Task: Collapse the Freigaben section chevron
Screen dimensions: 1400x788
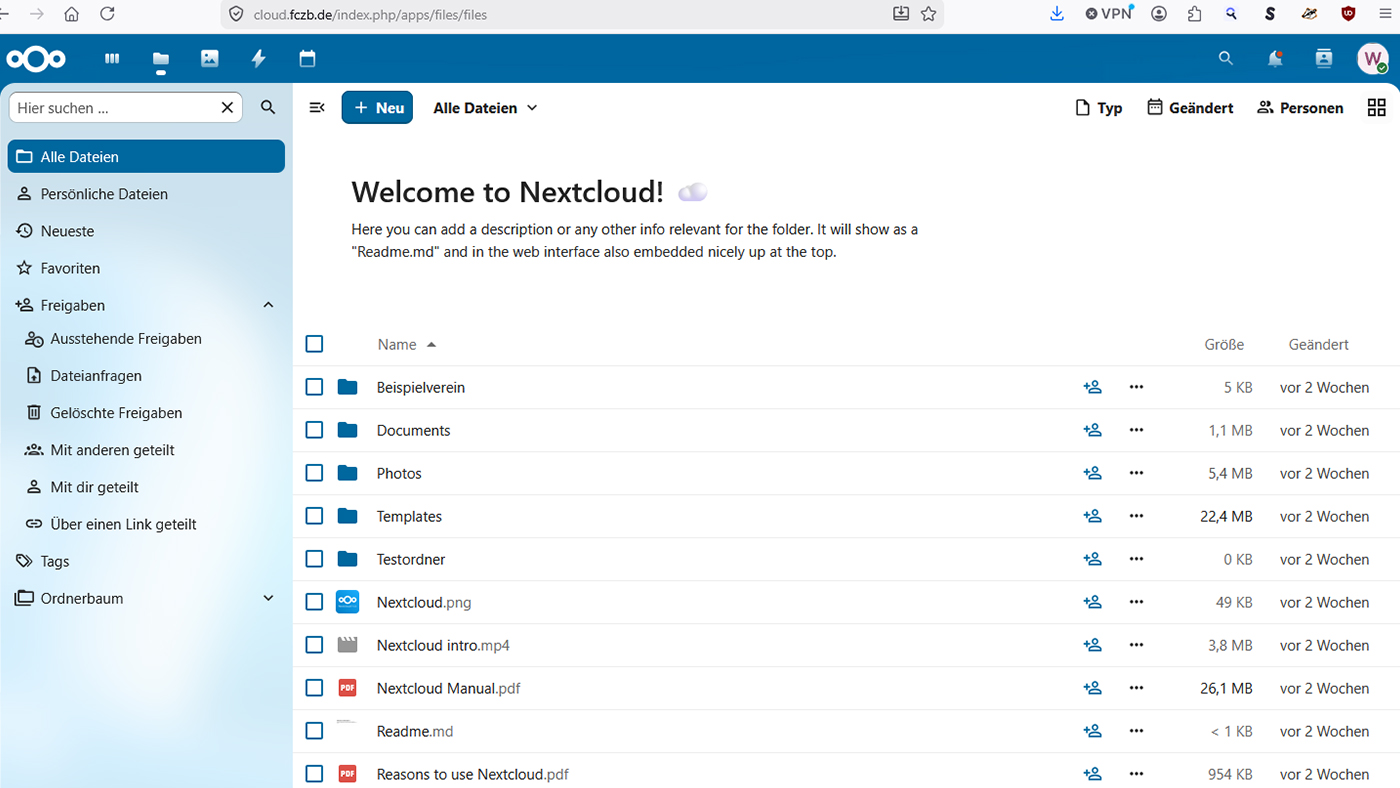Action: pos(268,305)
